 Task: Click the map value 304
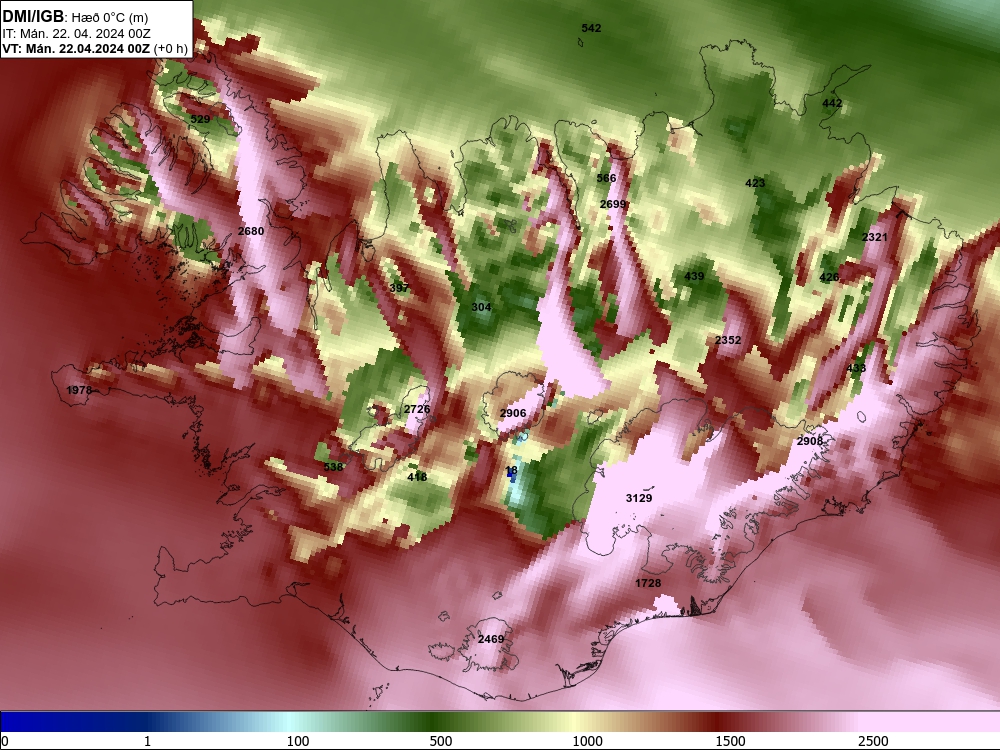[481, 307]
